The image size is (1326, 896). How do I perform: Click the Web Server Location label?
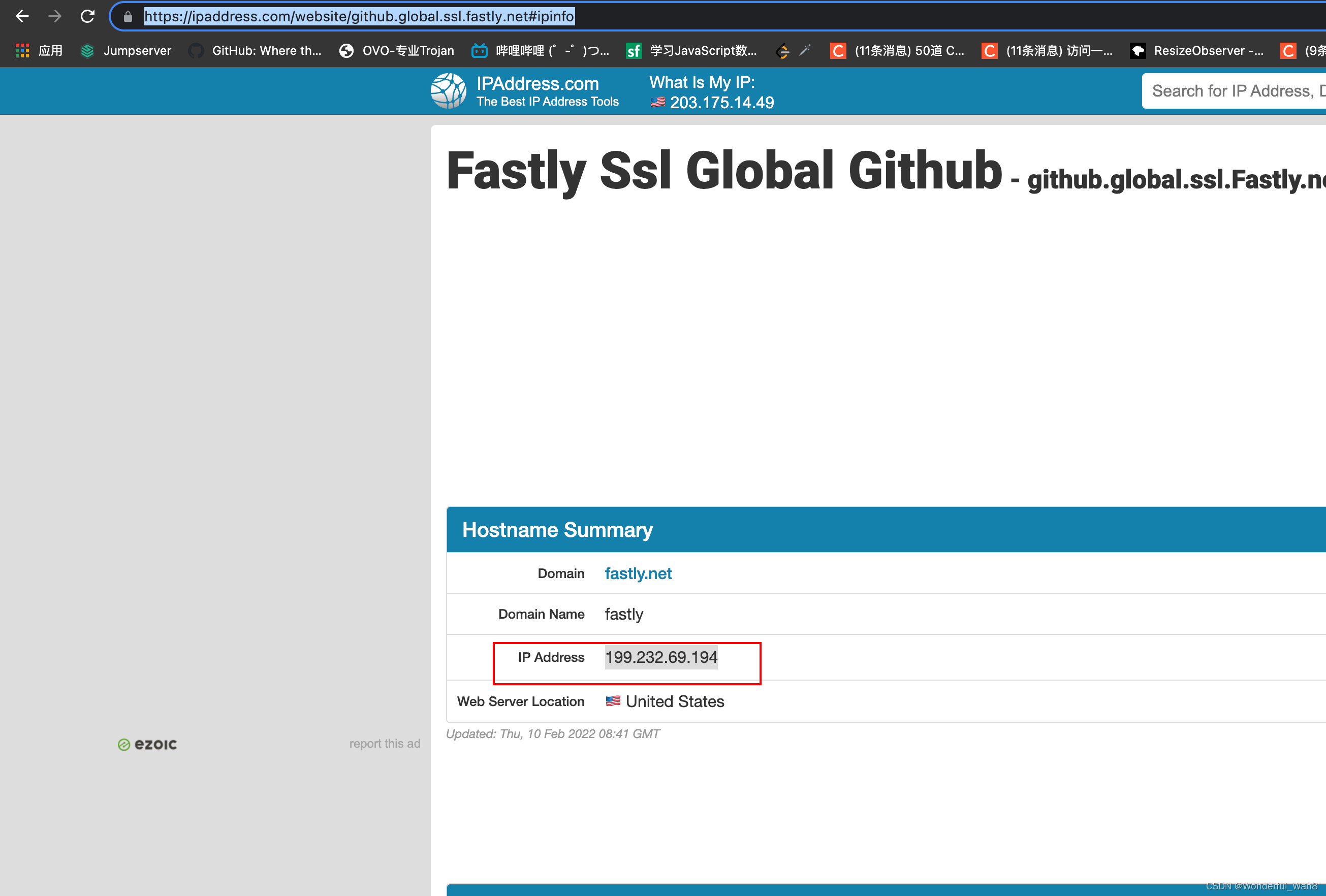point(520,701)
